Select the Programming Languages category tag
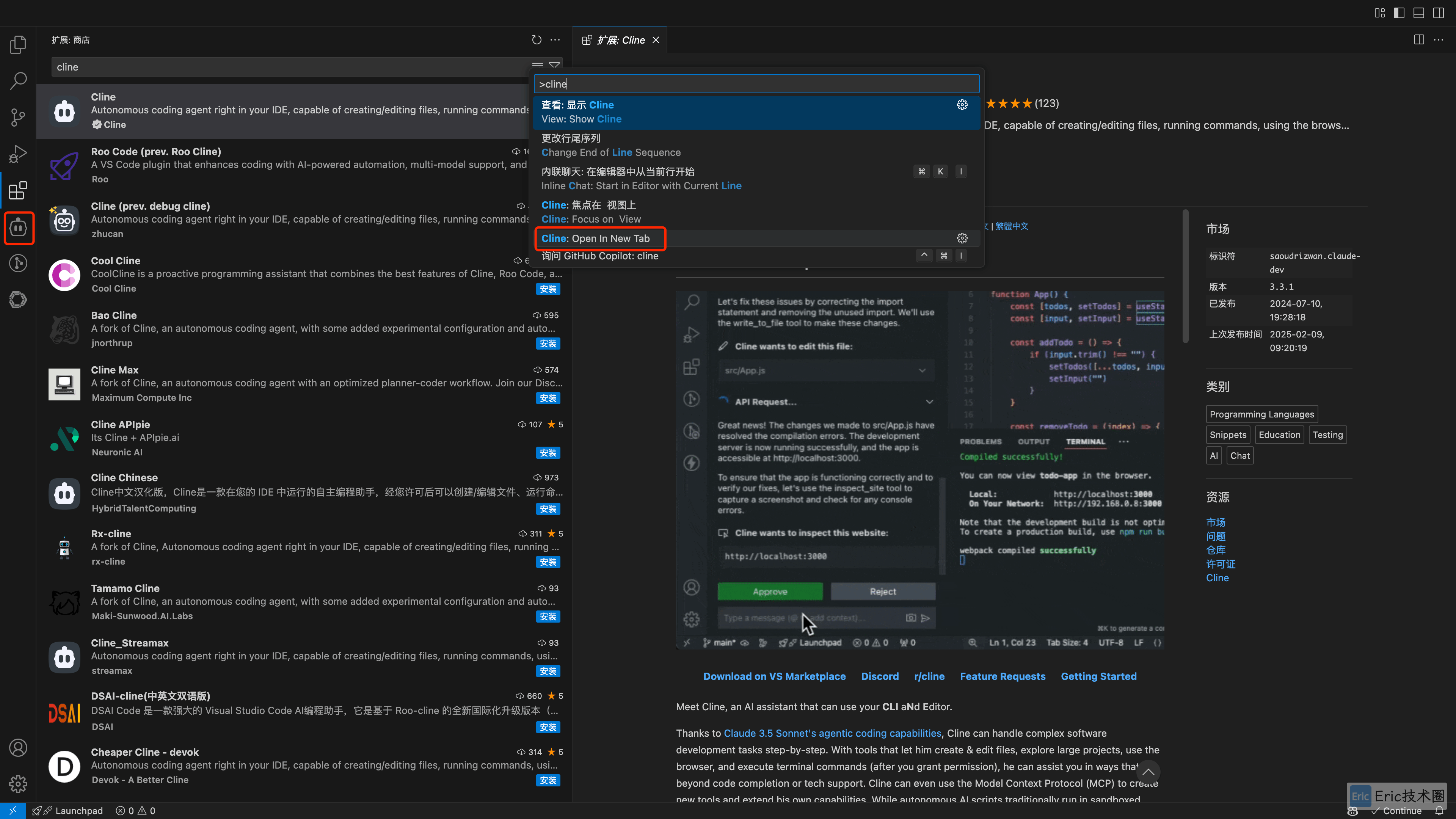 1261,414
